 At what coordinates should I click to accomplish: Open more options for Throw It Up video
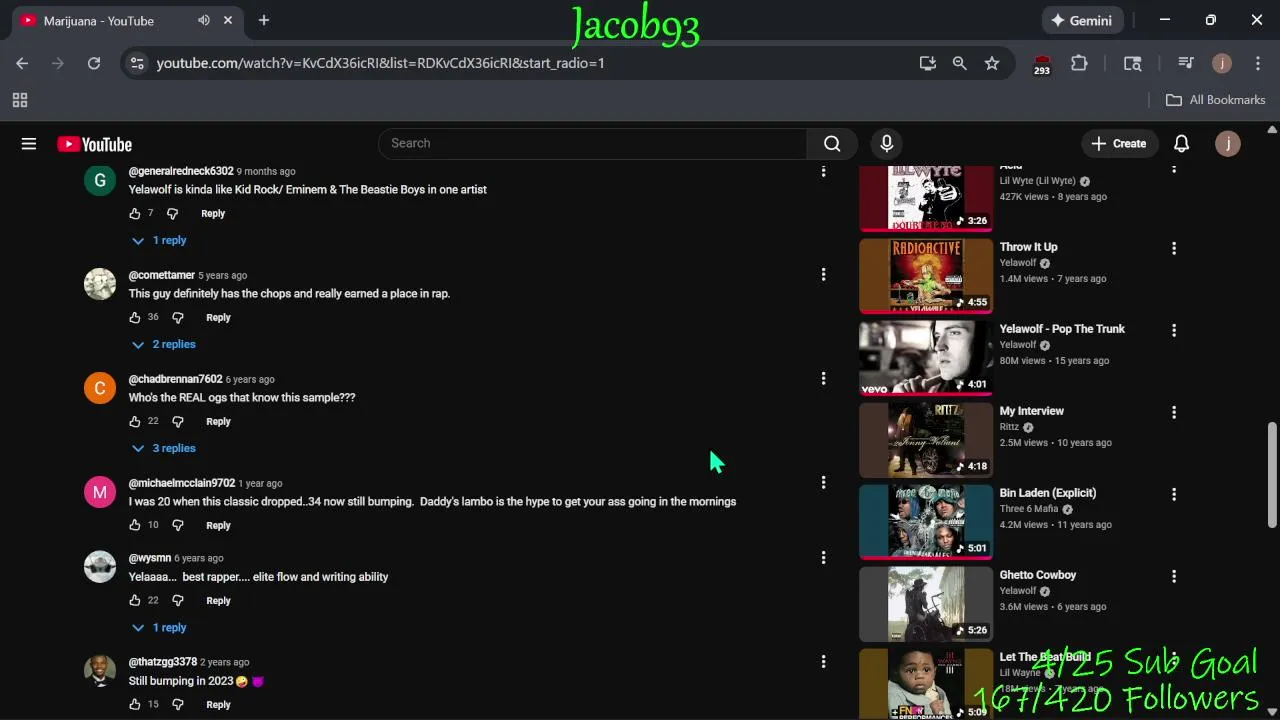1174,248
